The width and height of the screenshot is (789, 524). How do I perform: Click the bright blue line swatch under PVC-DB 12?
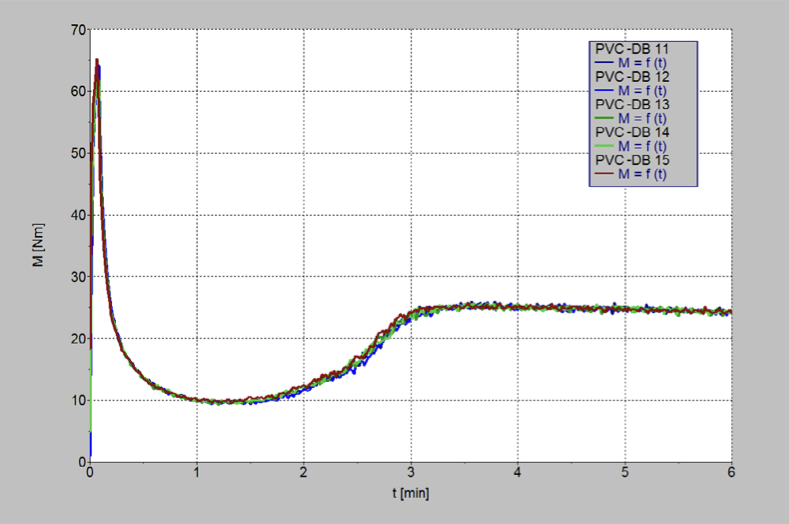605,90
